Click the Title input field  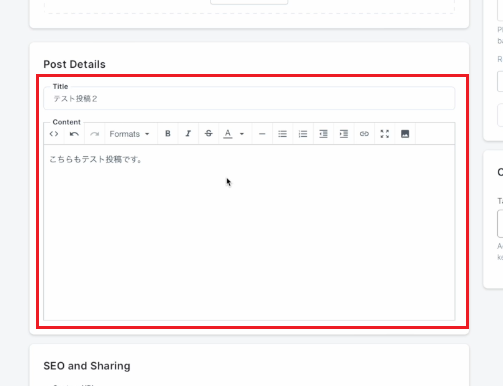click(x=249, y=98)
